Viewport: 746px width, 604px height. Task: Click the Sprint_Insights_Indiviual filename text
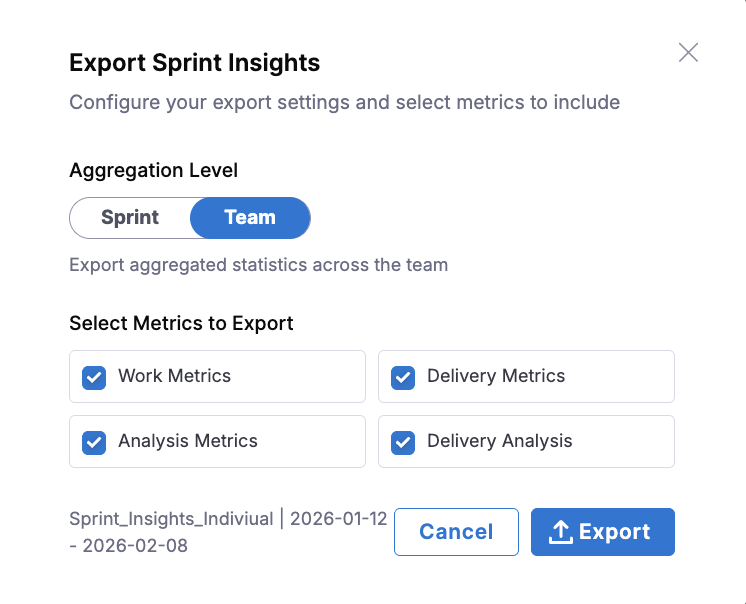(x=171, y=519)
